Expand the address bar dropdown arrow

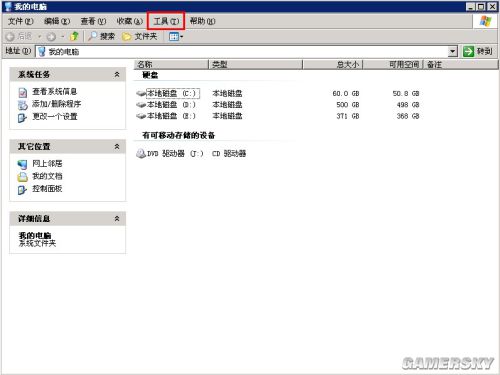[452, 52]
